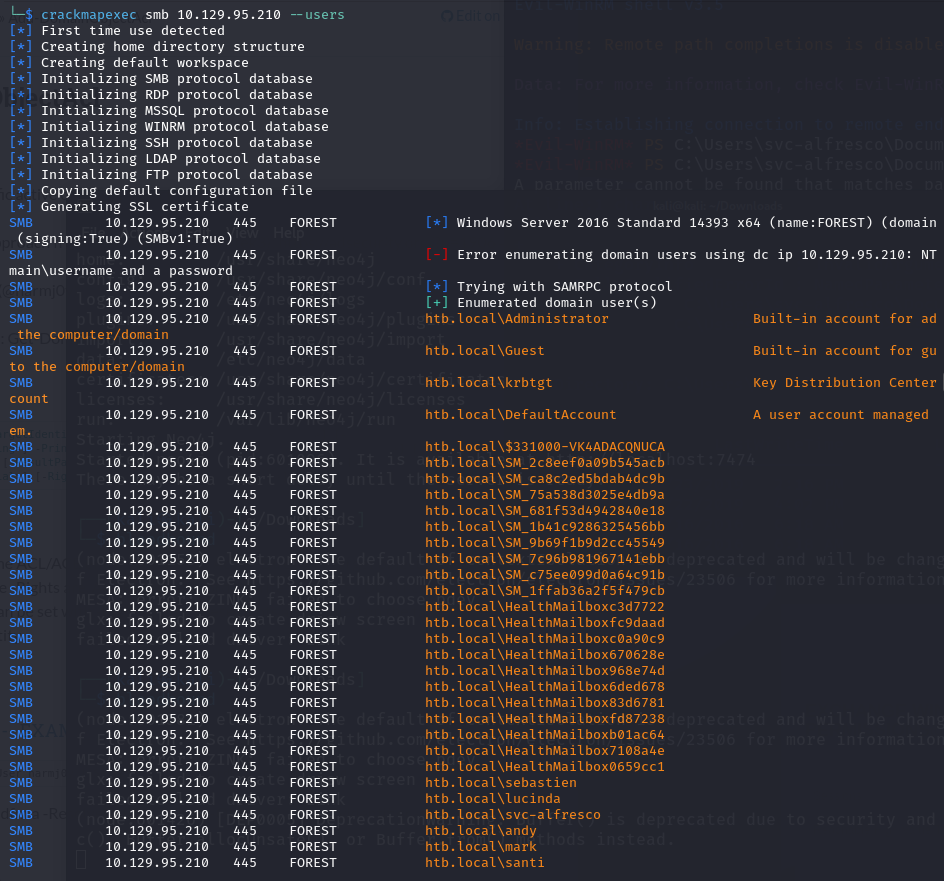Select htb.local\HealthMailbox7108a4e entry
This screenshot has width=944, height=881.
[x=544, y=750]
